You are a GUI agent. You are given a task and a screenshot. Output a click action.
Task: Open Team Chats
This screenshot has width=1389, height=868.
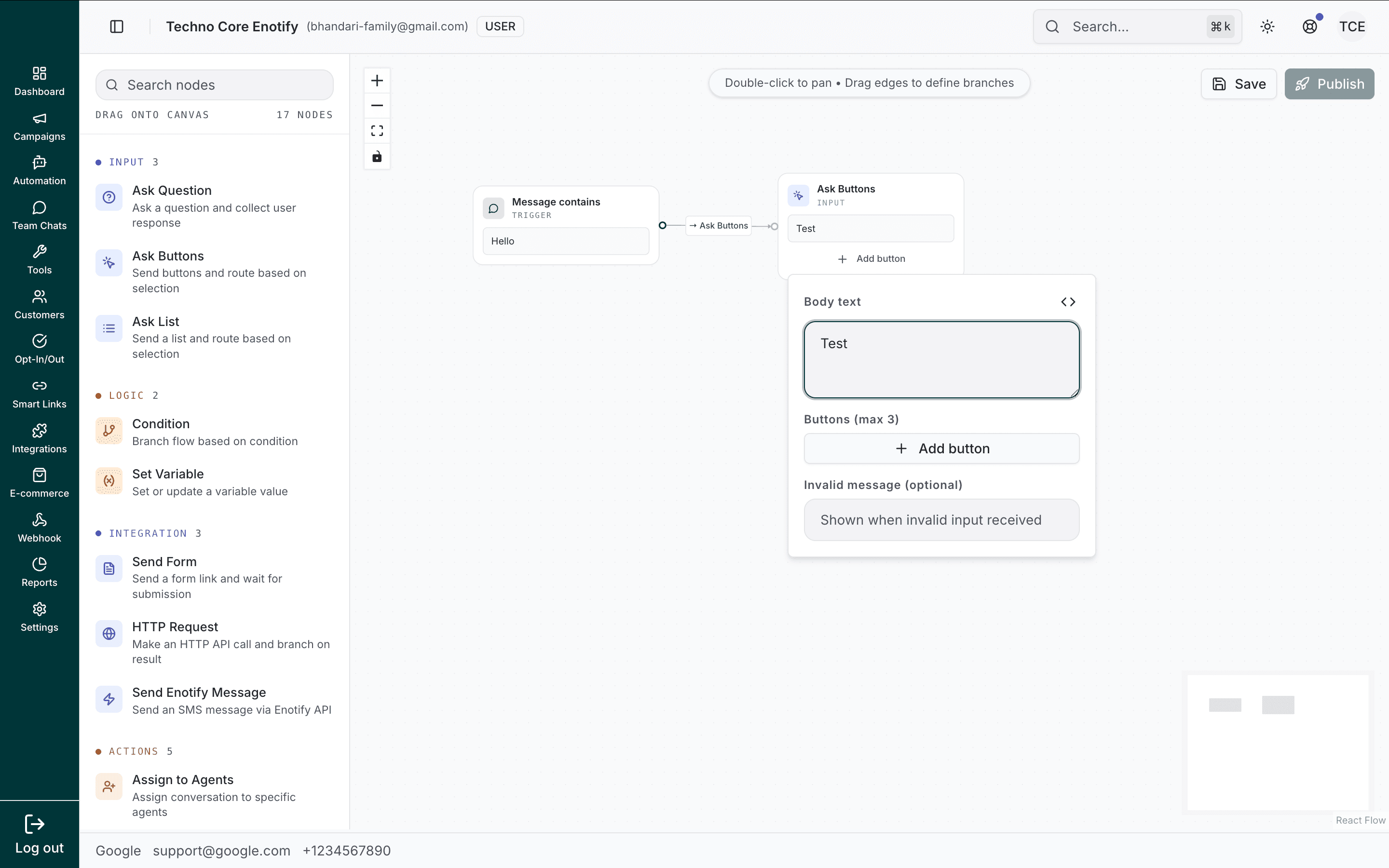(x=39, y=215)
